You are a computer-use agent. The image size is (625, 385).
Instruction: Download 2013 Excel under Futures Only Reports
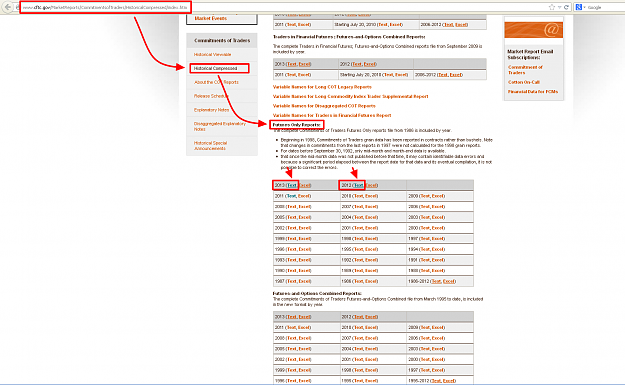coord(305,185)
